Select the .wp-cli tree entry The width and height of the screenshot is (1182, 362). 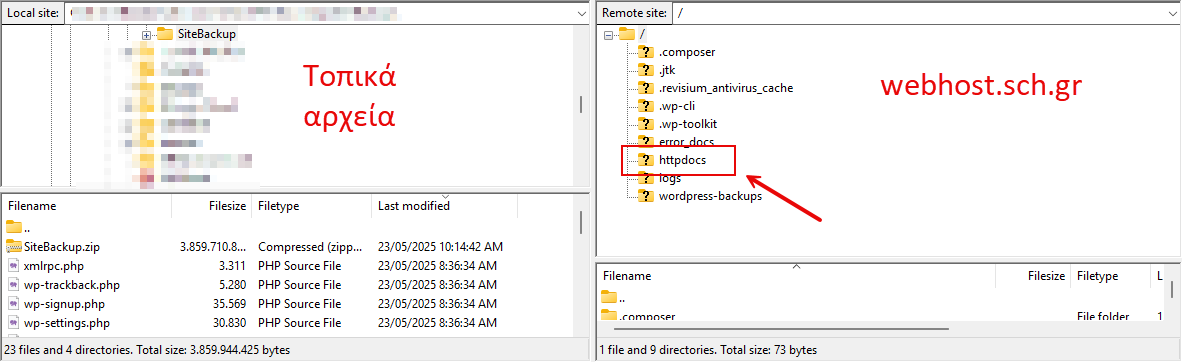pos(676,106)
